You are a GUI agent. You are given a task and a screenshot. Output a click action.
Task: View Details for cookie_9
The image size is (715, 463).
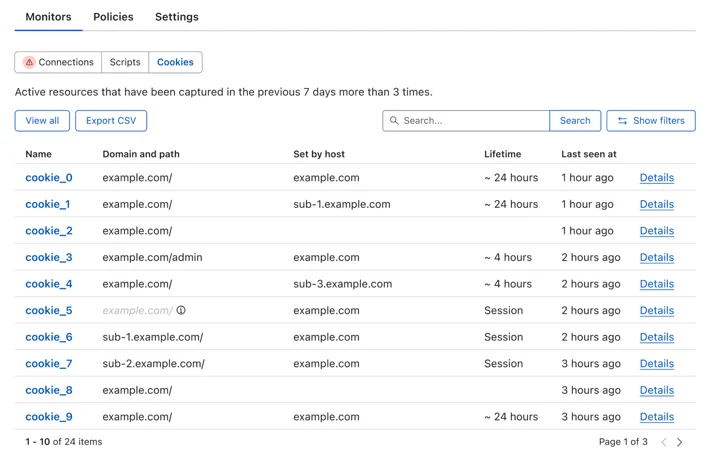(x=657, y=416)
